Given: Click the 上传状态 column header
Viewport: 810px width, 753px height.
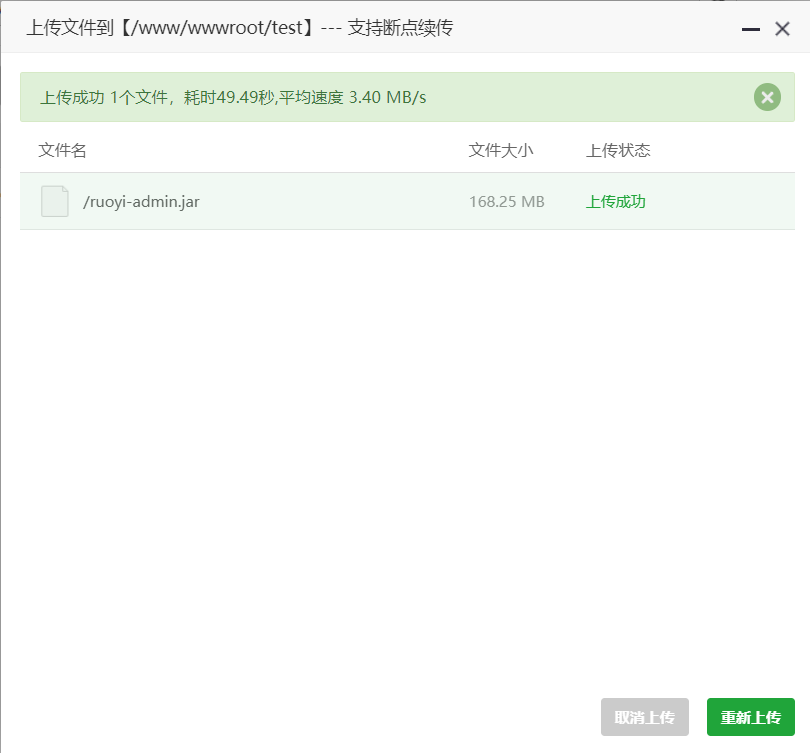Looking at the screenshot, I should click(x=618, y=150).
